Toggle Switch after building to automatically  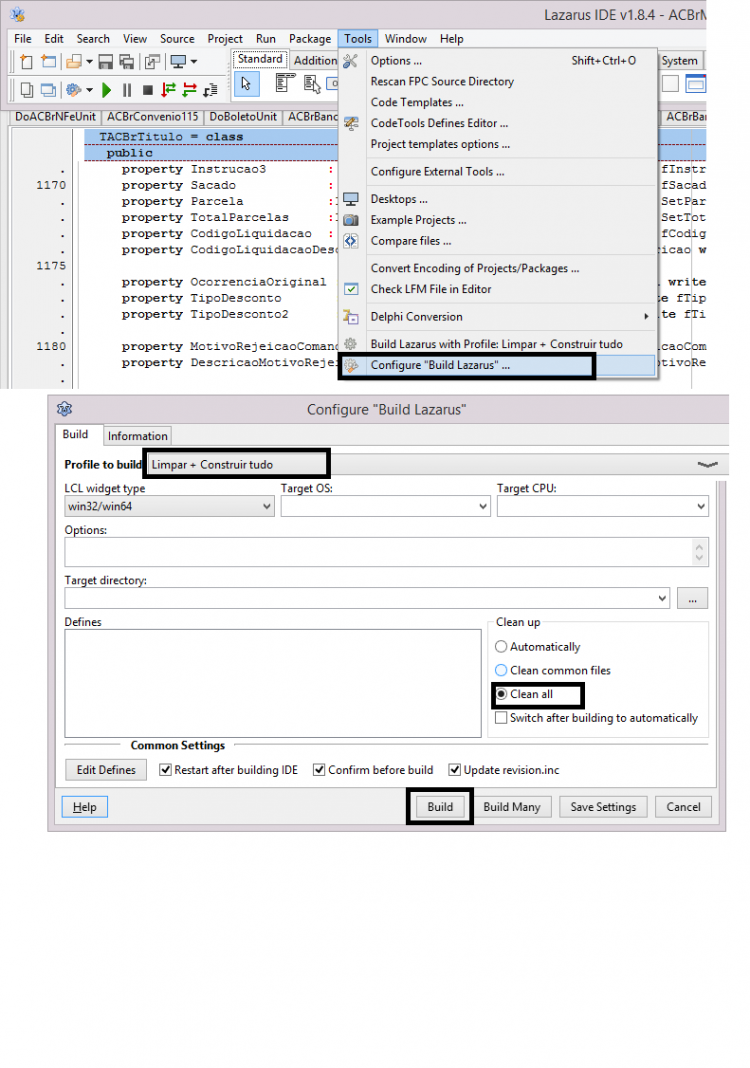coord(501,718)
